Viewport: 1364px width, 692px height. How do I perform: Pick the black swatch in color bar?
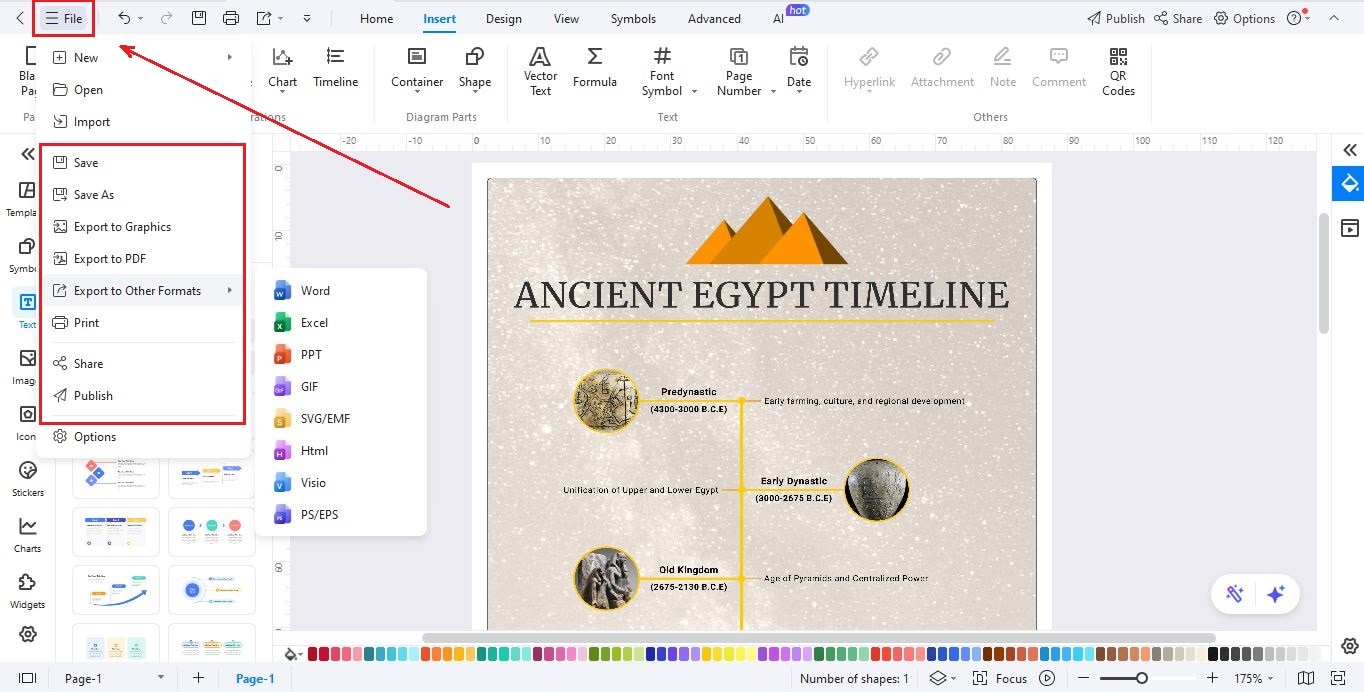click(1213, 654)
